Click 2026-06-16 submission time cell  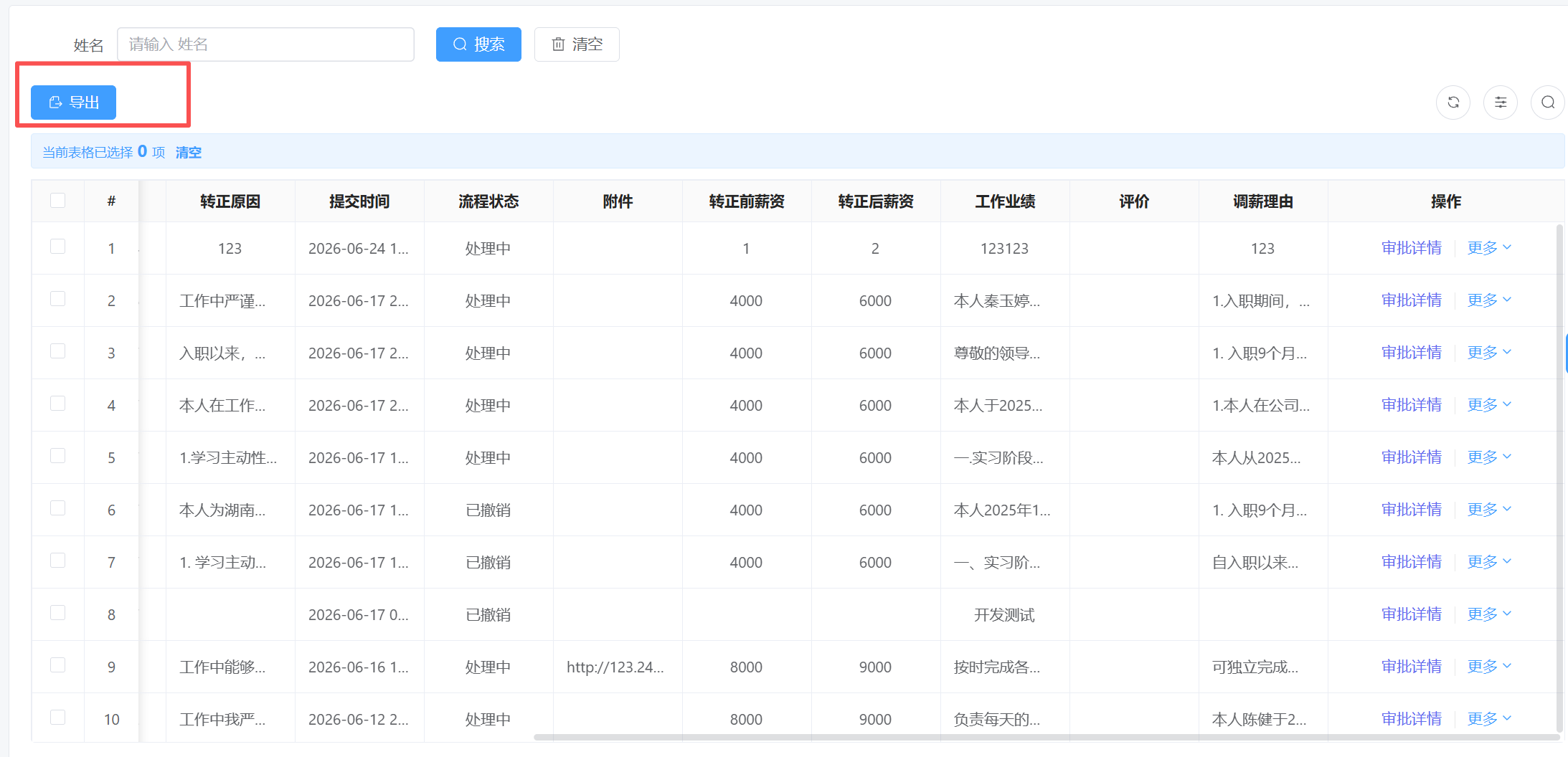pos(359,667)
